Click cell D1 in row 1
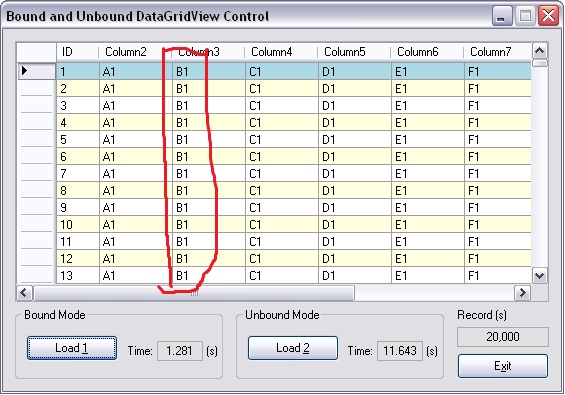The width and height of the screenshot is (565, 395). tap(355, 71)
